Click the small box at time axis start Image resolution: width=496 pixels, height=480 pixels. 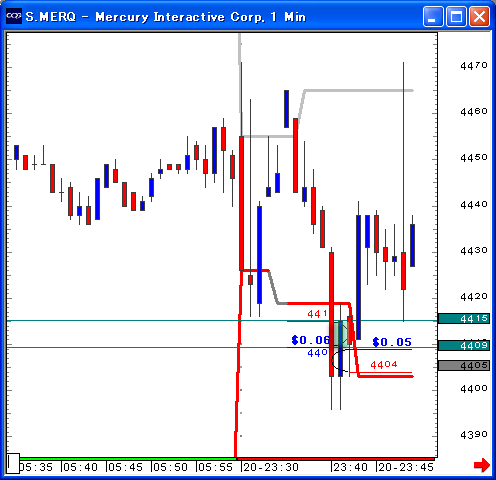[13, 463]
